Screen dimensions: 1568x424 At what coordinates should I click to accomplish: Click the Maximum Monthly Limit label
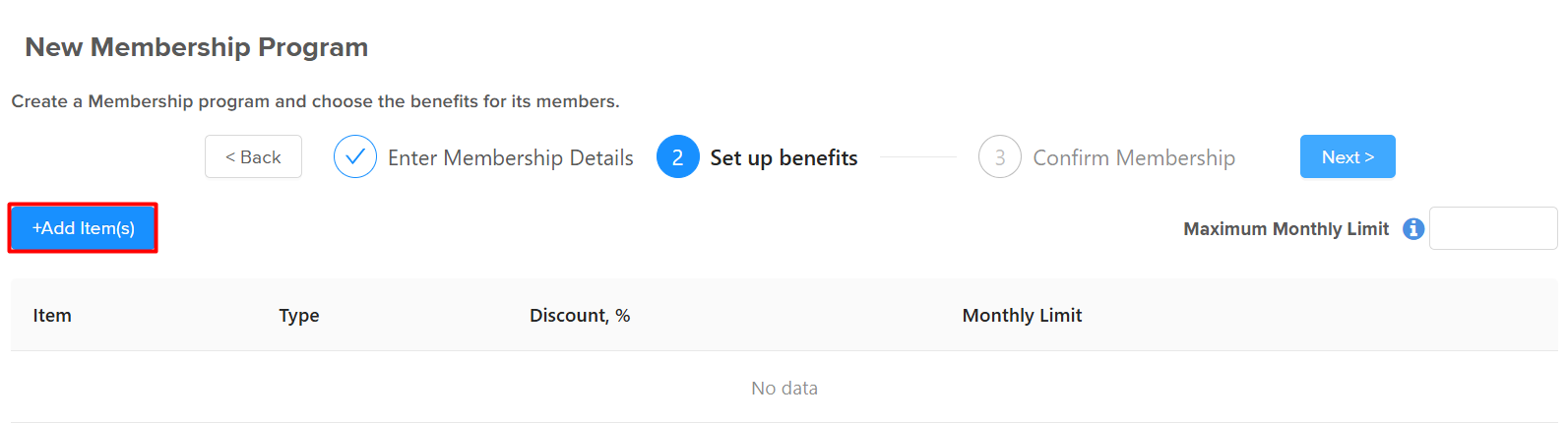[1286, 229]
